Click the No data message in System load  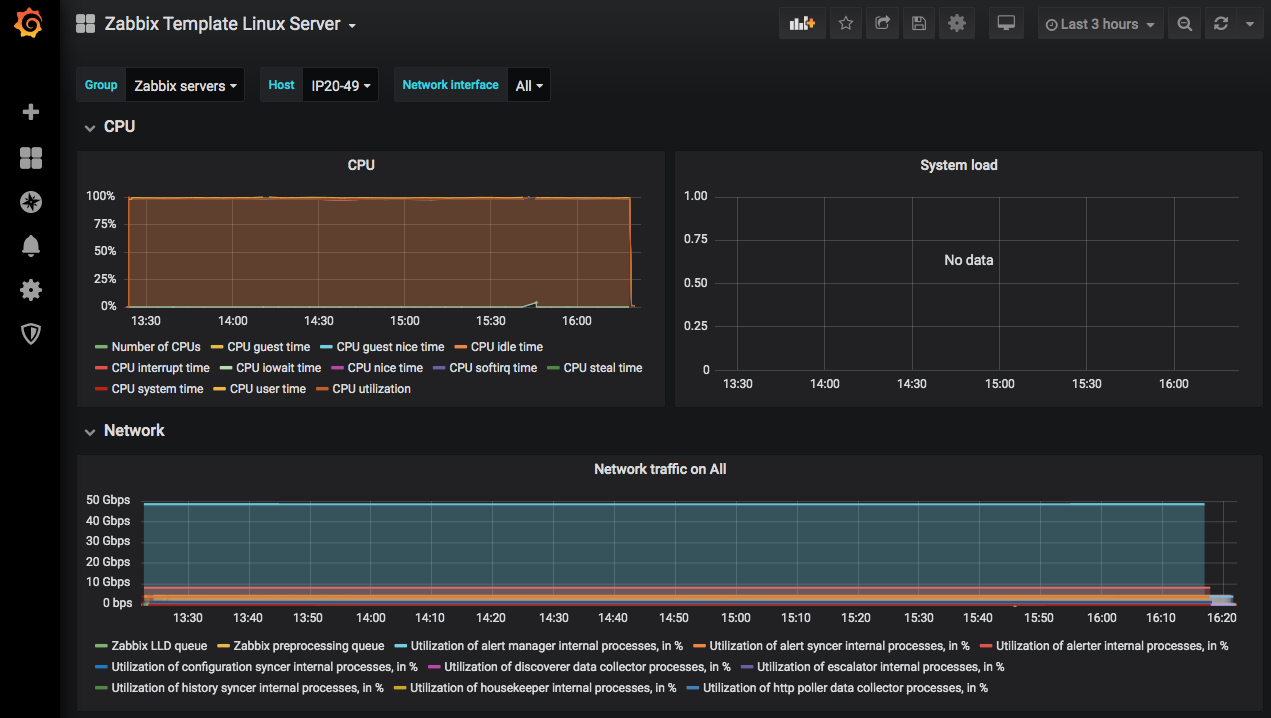969,260
